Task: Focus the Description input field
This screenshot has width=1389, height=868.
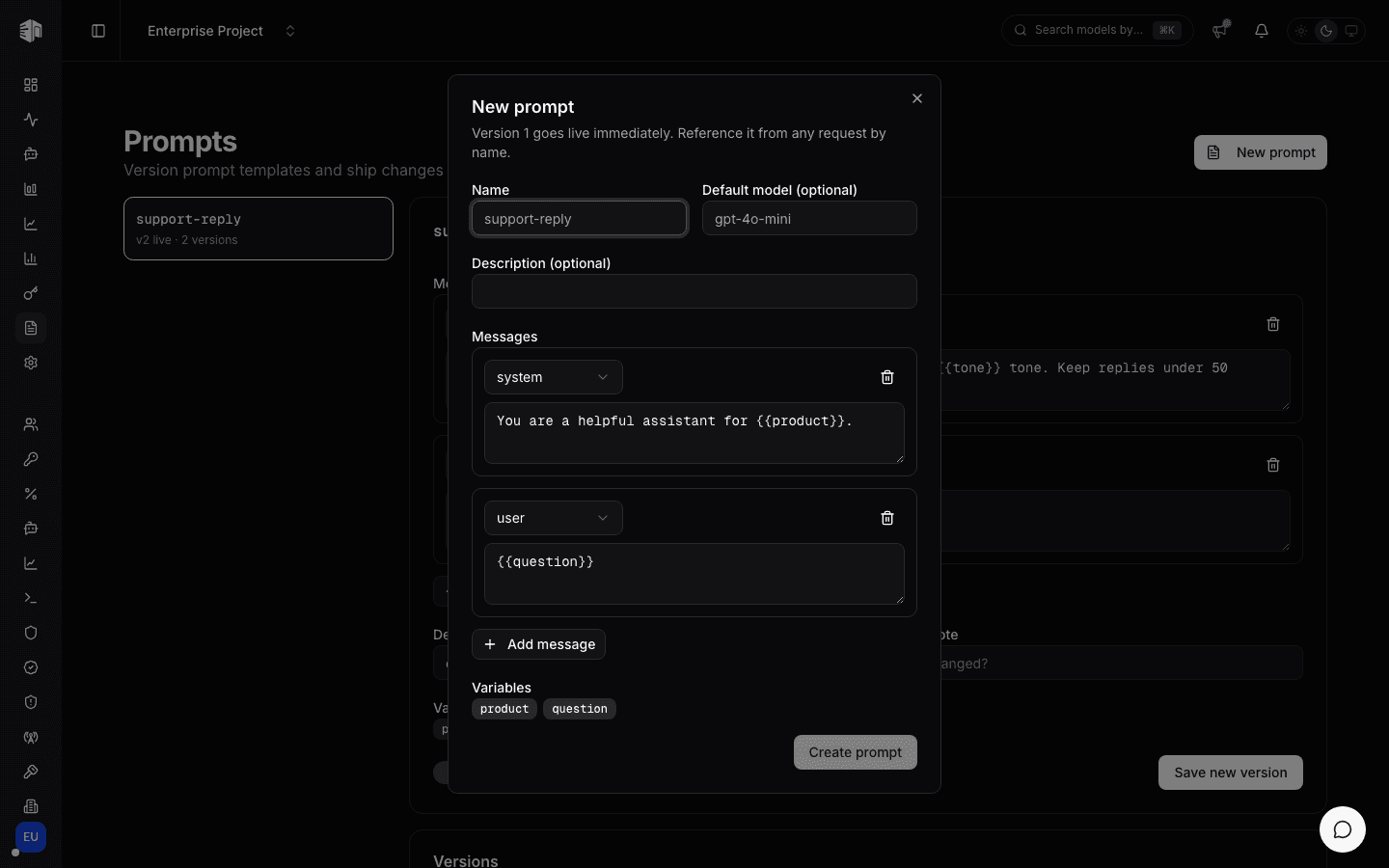Action: click(694, 291)
